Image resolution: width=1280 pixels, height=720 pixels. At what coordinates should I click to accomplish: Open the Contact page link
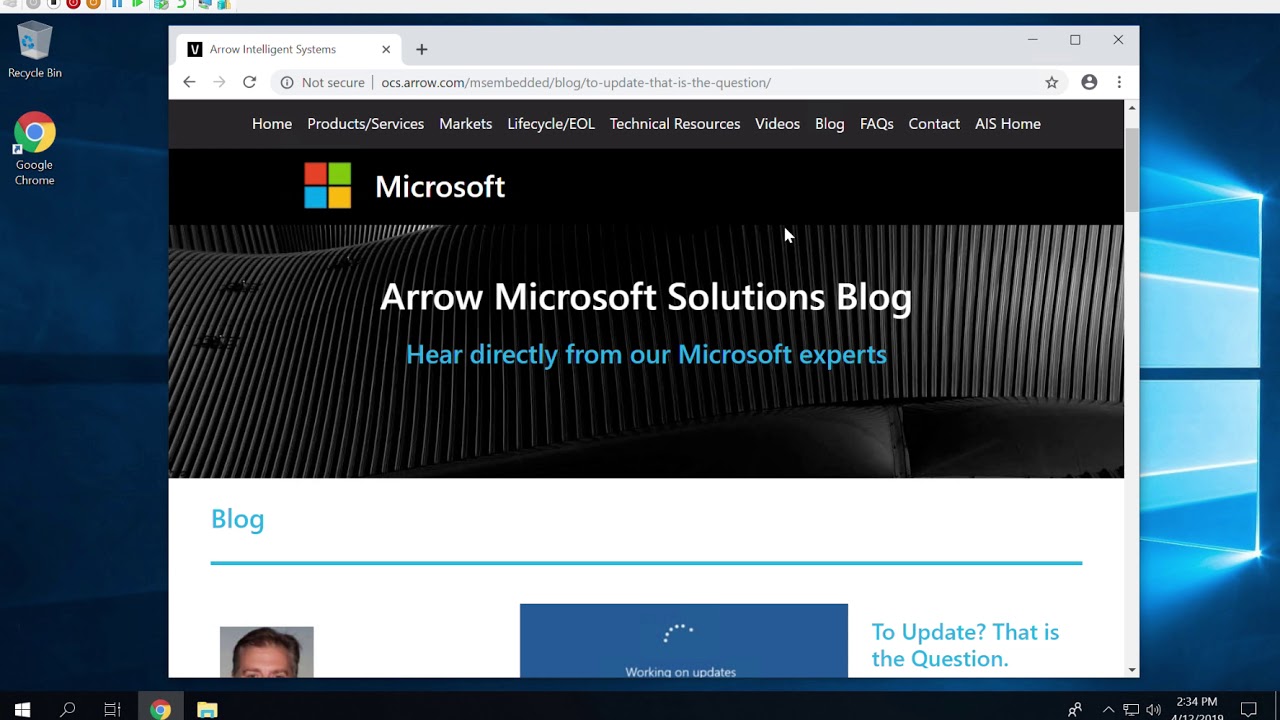tap(934, 124)
